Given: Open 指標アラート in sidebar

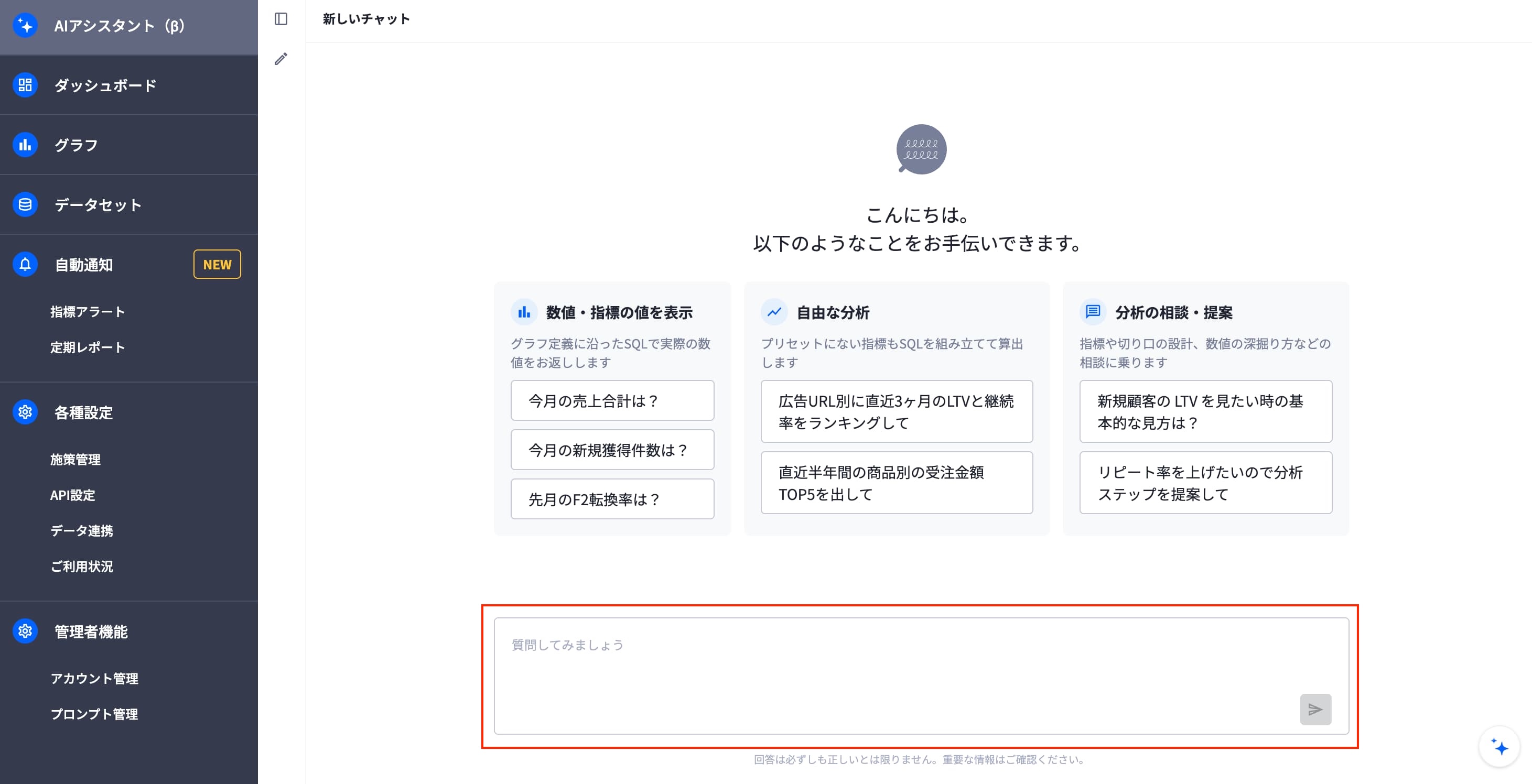Looking at the screenshot, I should click(x=88, y=311).
